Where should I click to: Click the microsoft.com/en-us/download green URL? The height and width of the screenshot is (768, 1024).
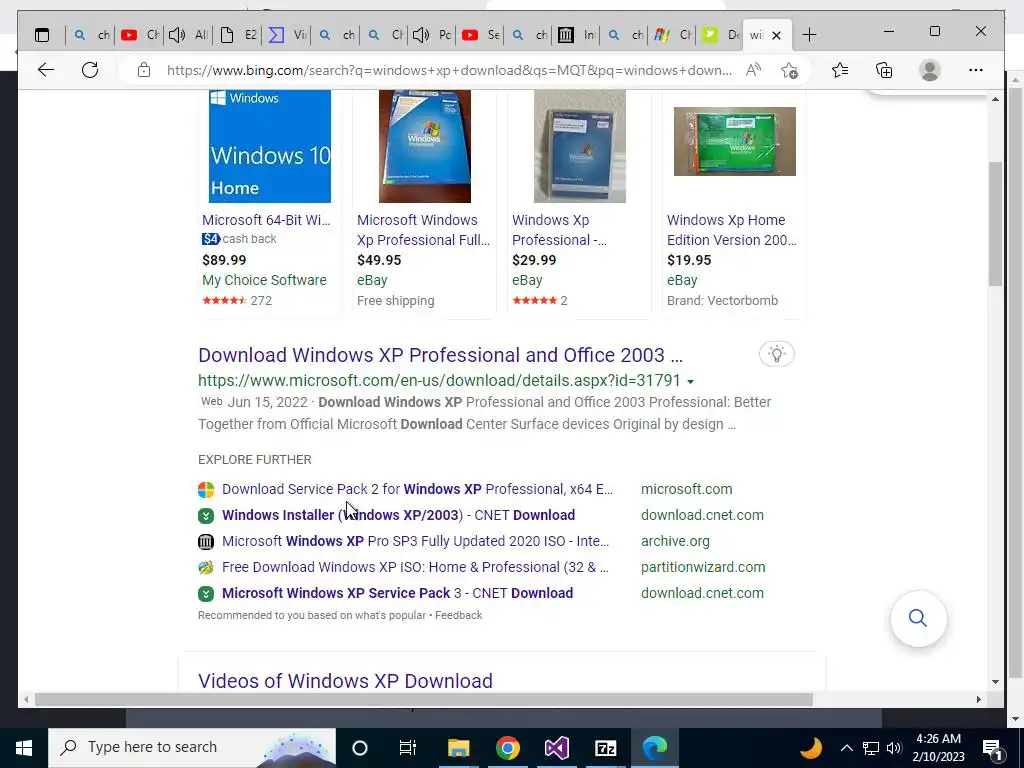coord(439,381)
